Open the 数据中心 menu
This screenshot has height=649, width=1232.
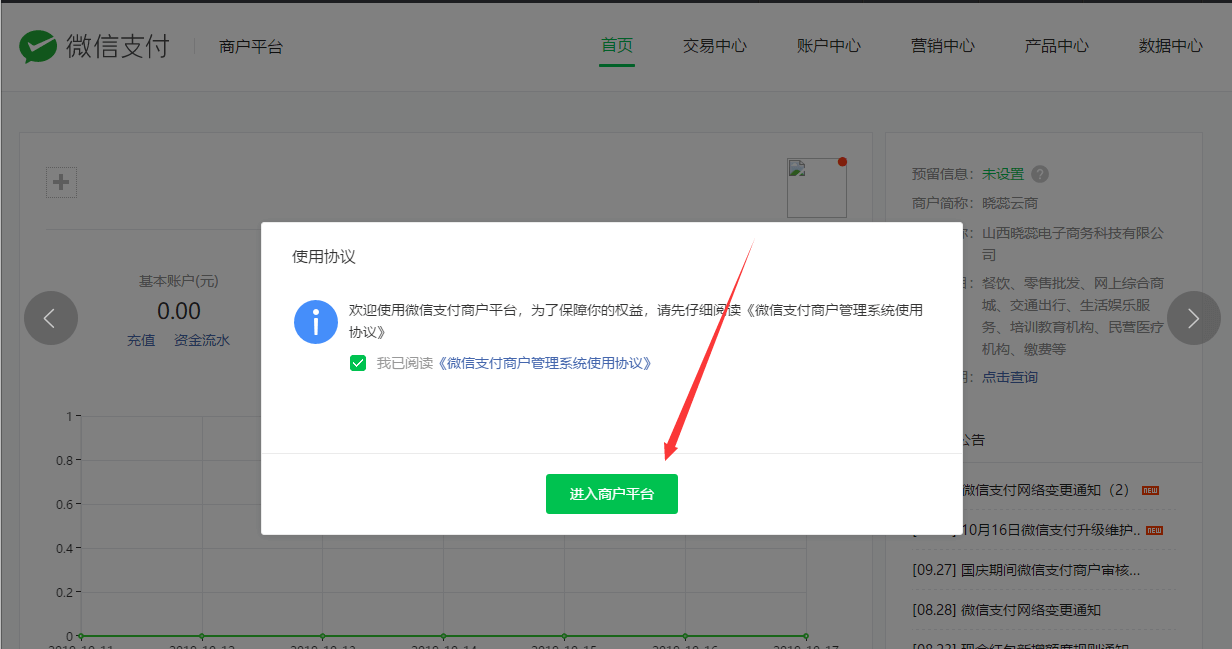(1171, 46)
